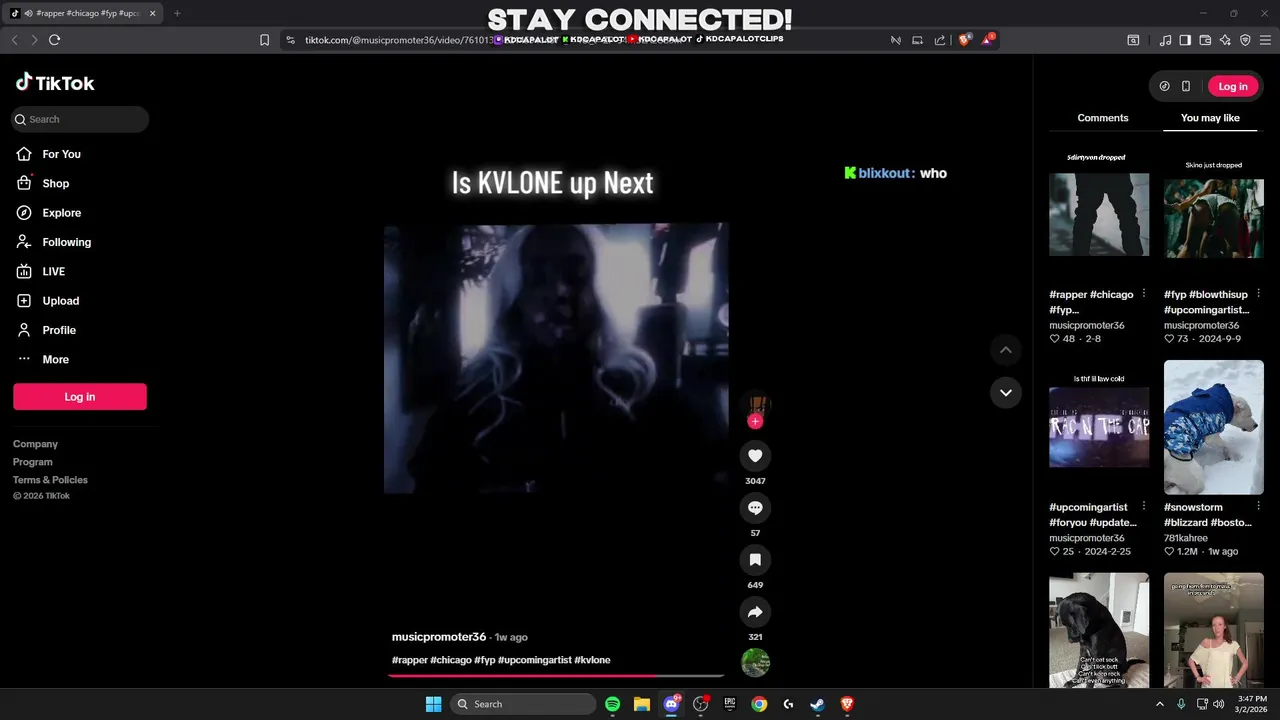The width and height of the screenshot is (1280, 720).
Task: Click the KVLONE video player
Action: pyautogui.click(x=556, y=358)
